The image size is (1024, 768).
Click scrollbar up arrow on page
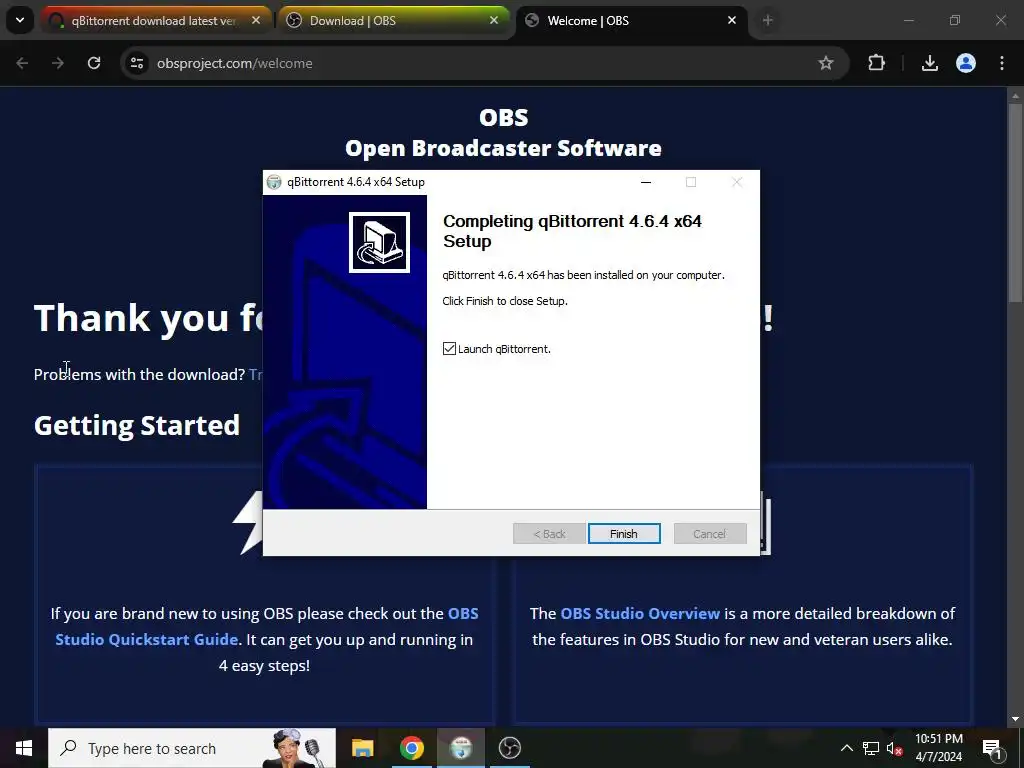[x=1015, y=95]
